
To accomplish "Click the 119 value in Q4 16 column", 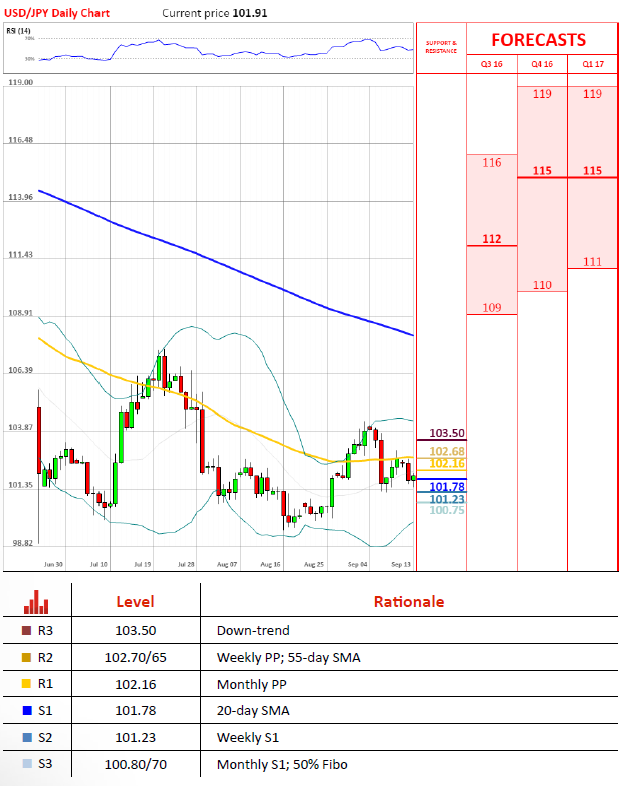I will pyautogui.click(x=542, y=94).
